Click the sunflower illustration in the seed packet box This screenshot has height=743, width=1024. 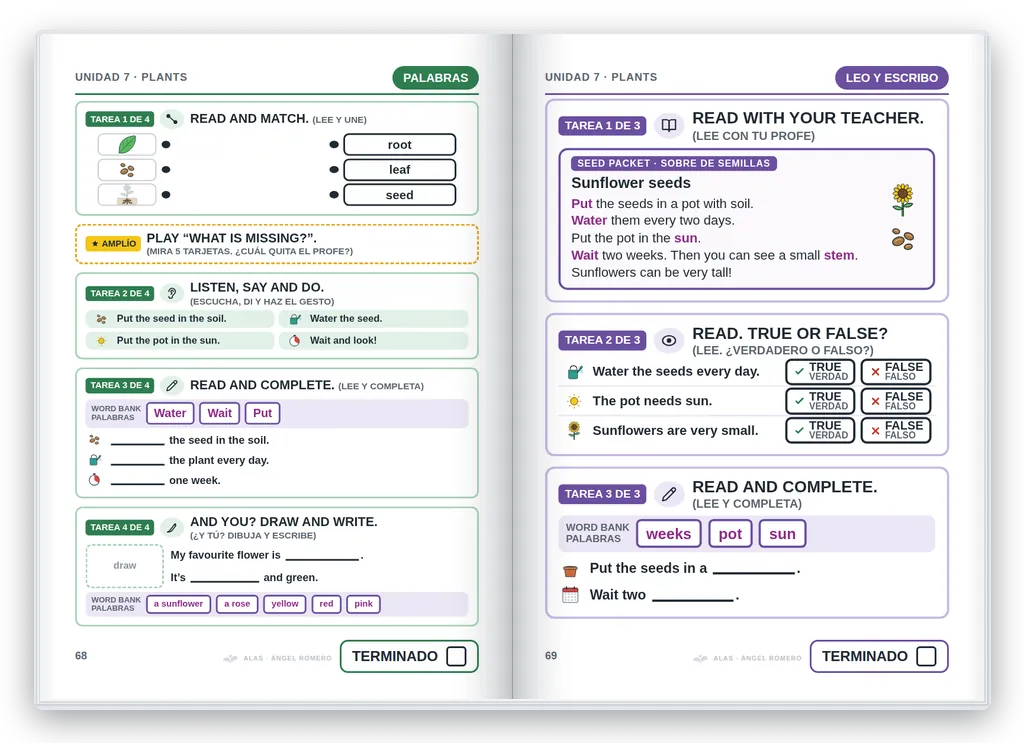tap(903, 200)
